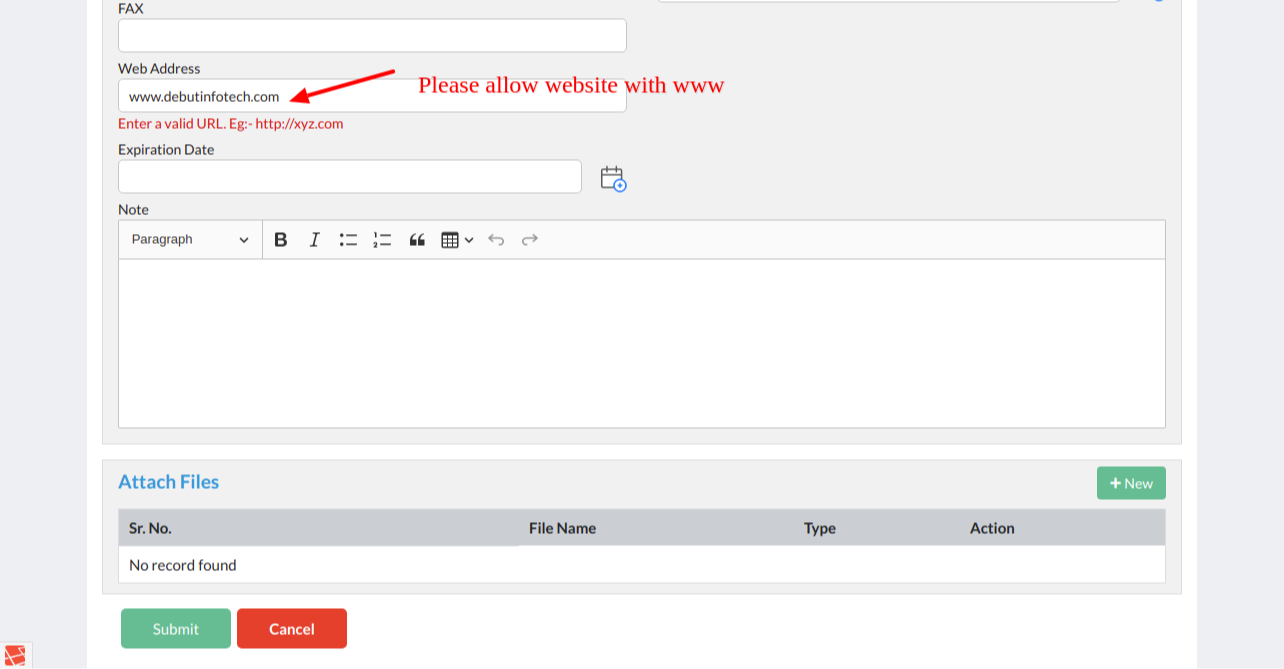Add a new attachment with New button
Image resolution: width=1284 pixels, height=669 pixels.
coord(1131,483)
